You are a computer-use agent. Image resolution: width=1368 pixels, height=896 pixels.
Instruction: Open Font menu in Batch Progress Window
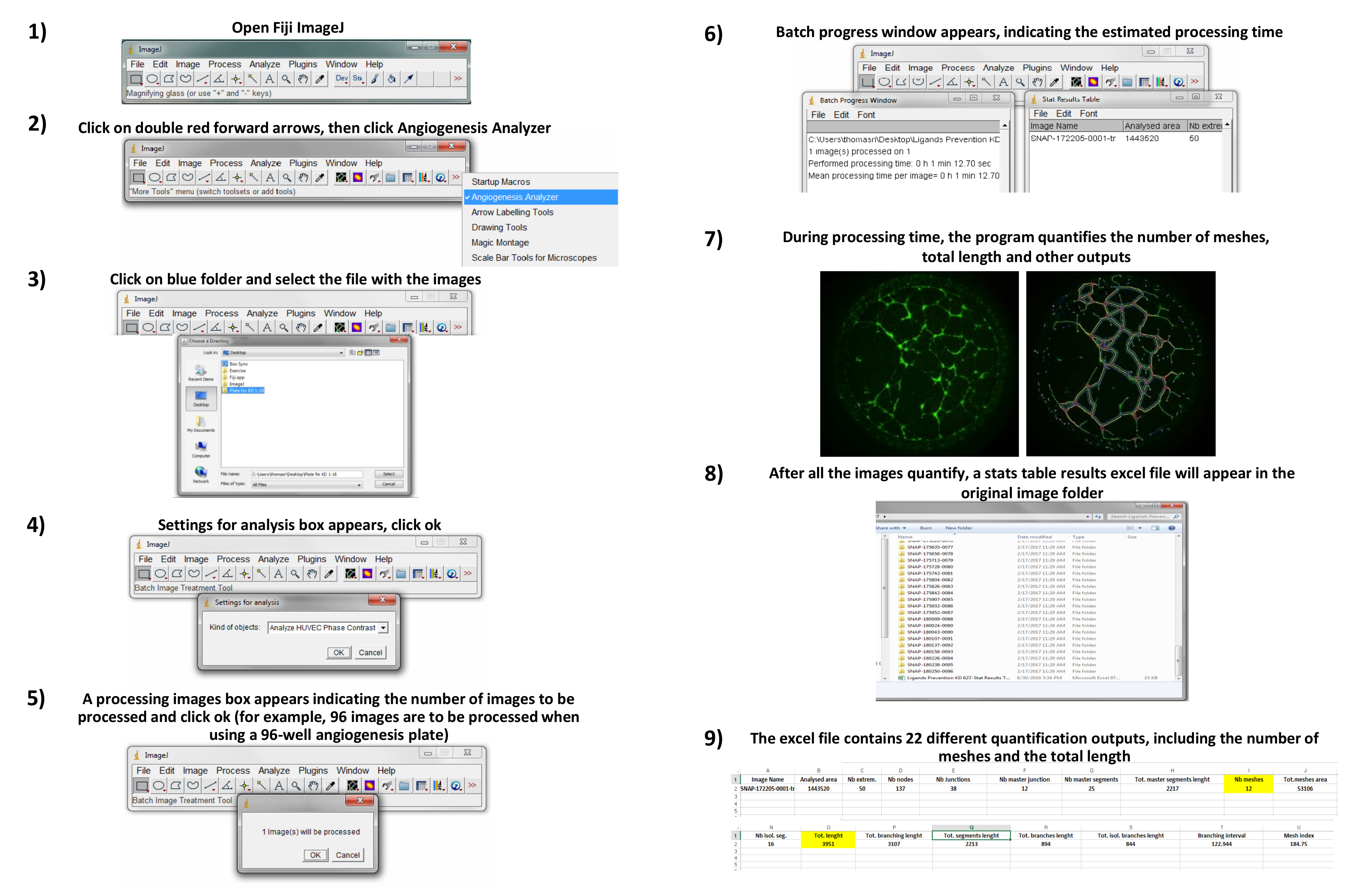[x=866, y=115]
